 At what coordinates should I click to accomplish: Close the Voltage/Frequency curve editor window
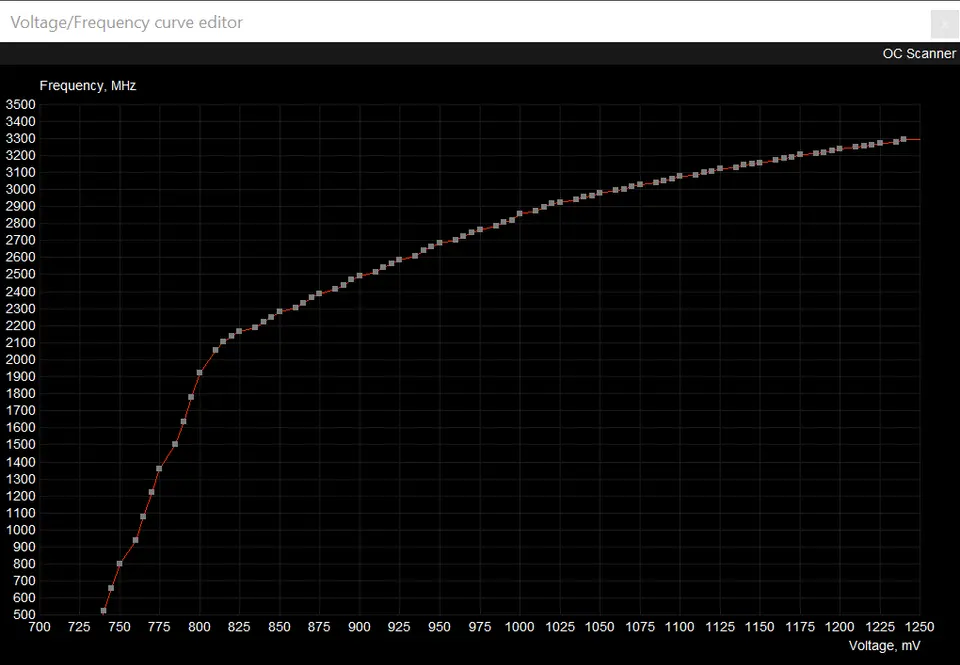point(944,24)
